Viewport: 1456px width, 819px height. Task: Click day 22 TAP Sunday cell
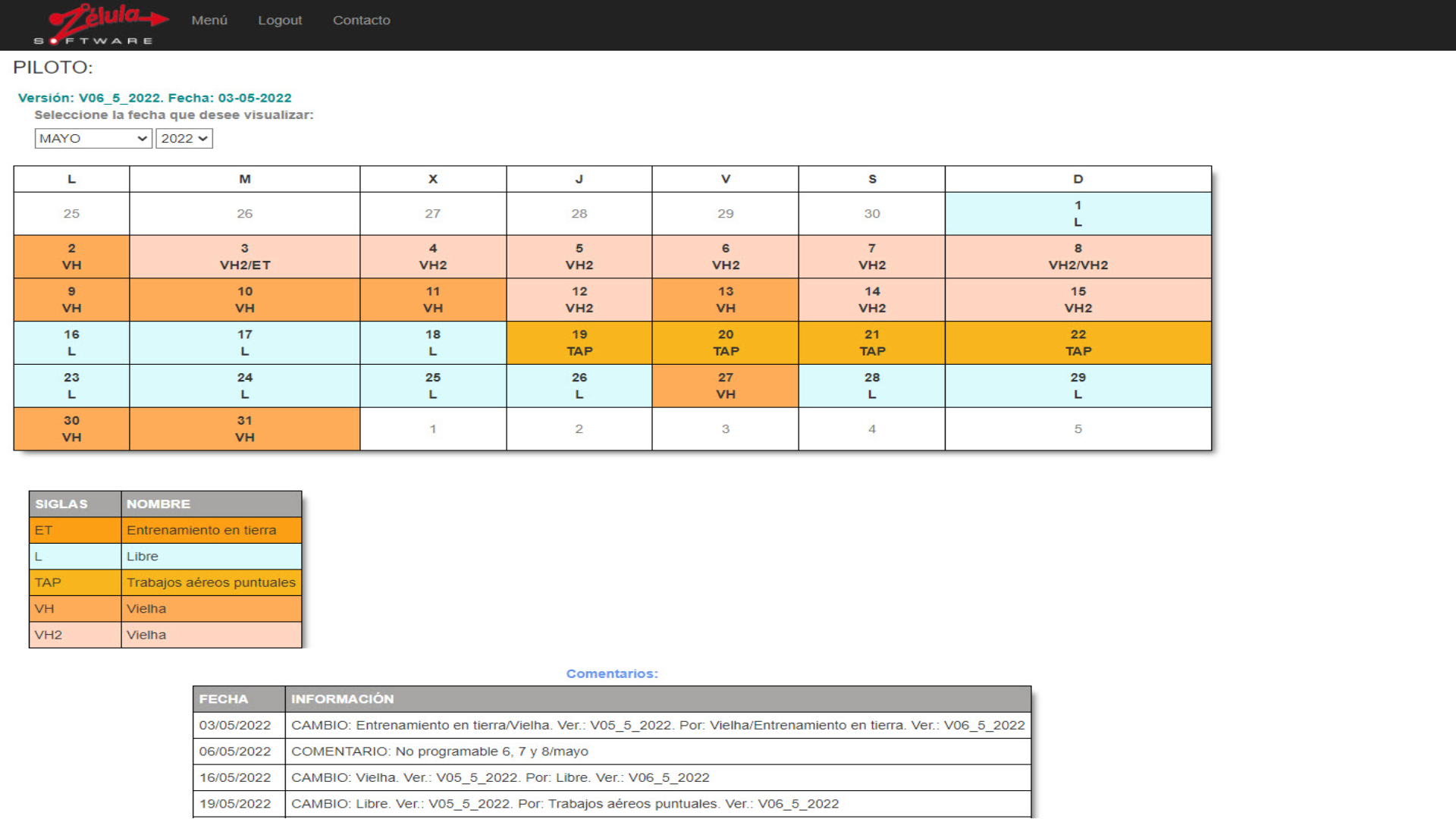click(x=1077, y=343)
